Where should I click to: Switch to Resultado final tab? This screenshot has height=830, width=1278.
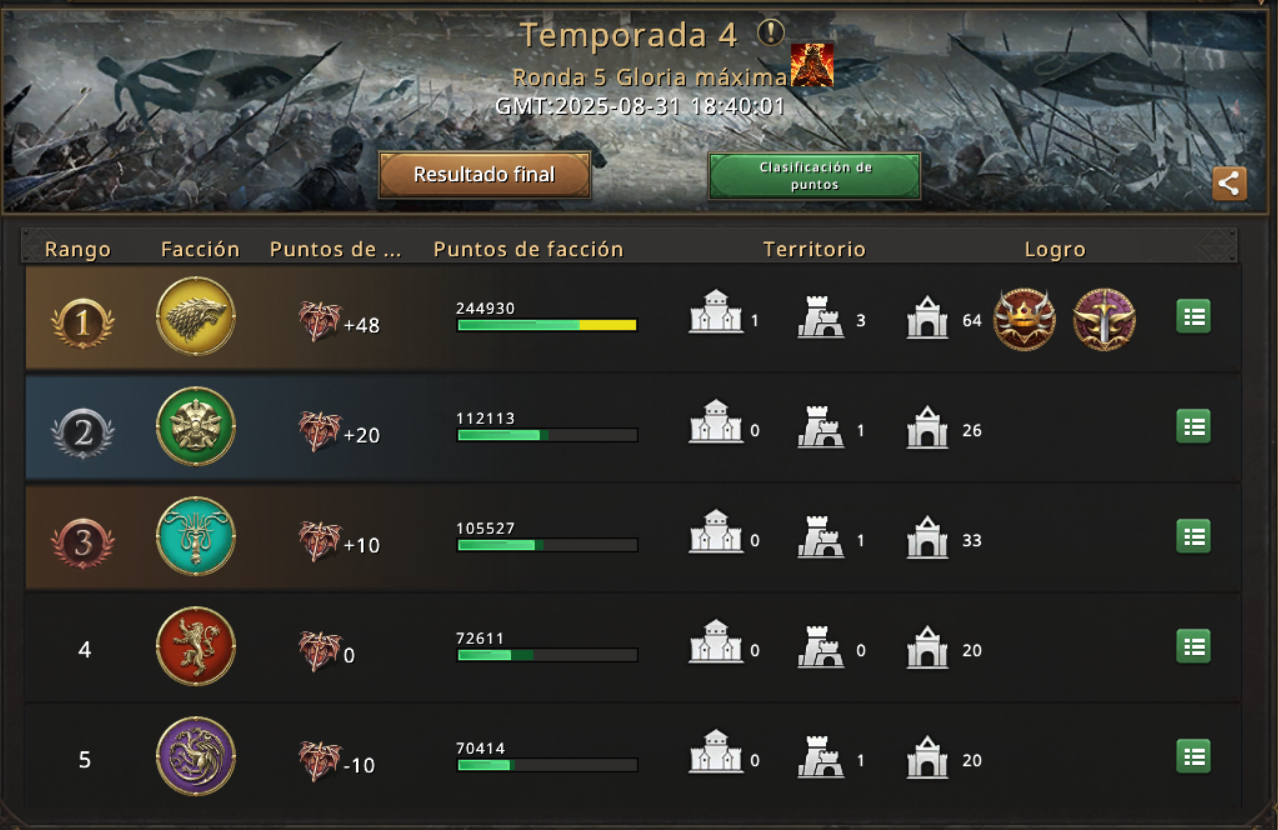(x=484, y=175)
